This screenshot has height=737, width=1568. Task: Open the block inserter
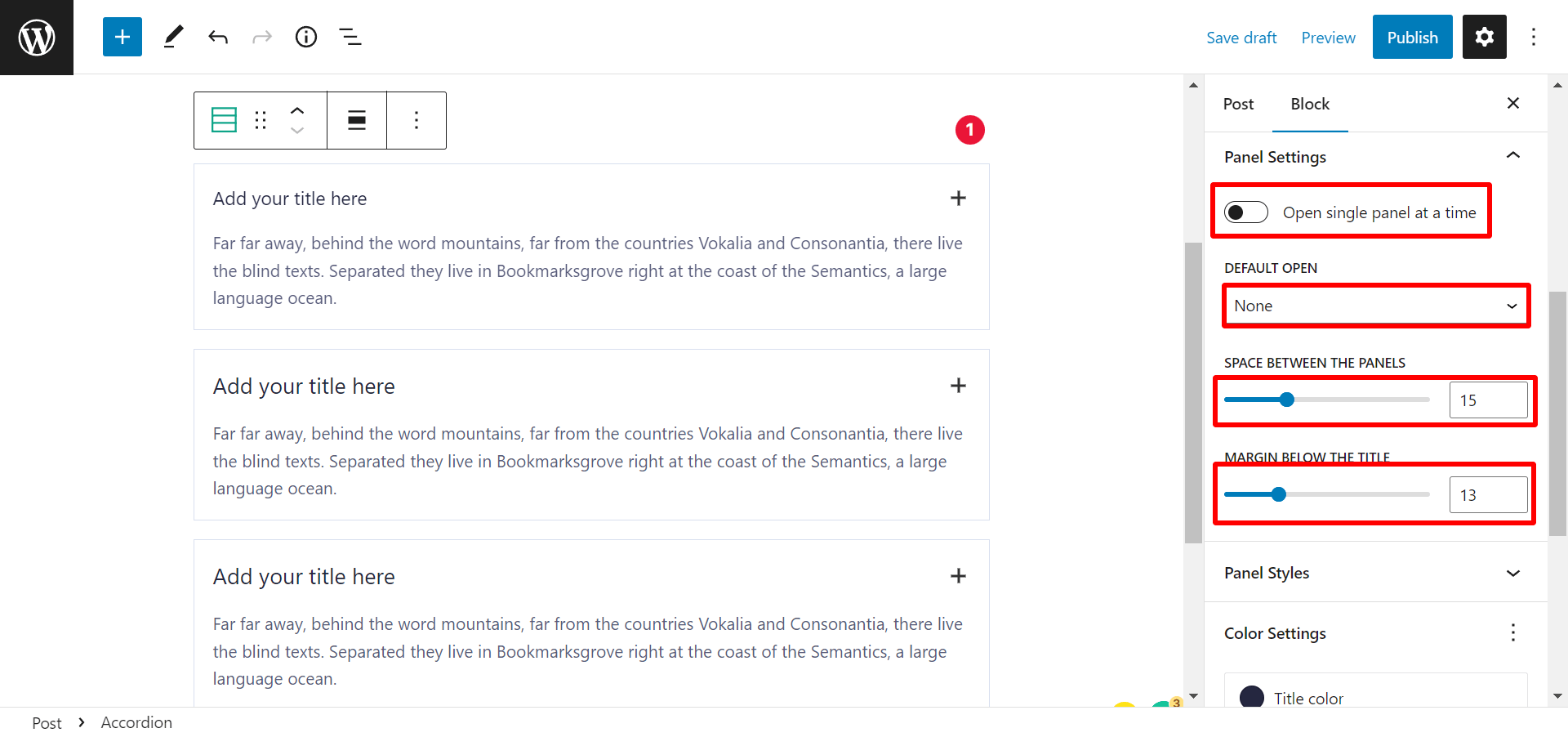(122, 37)
